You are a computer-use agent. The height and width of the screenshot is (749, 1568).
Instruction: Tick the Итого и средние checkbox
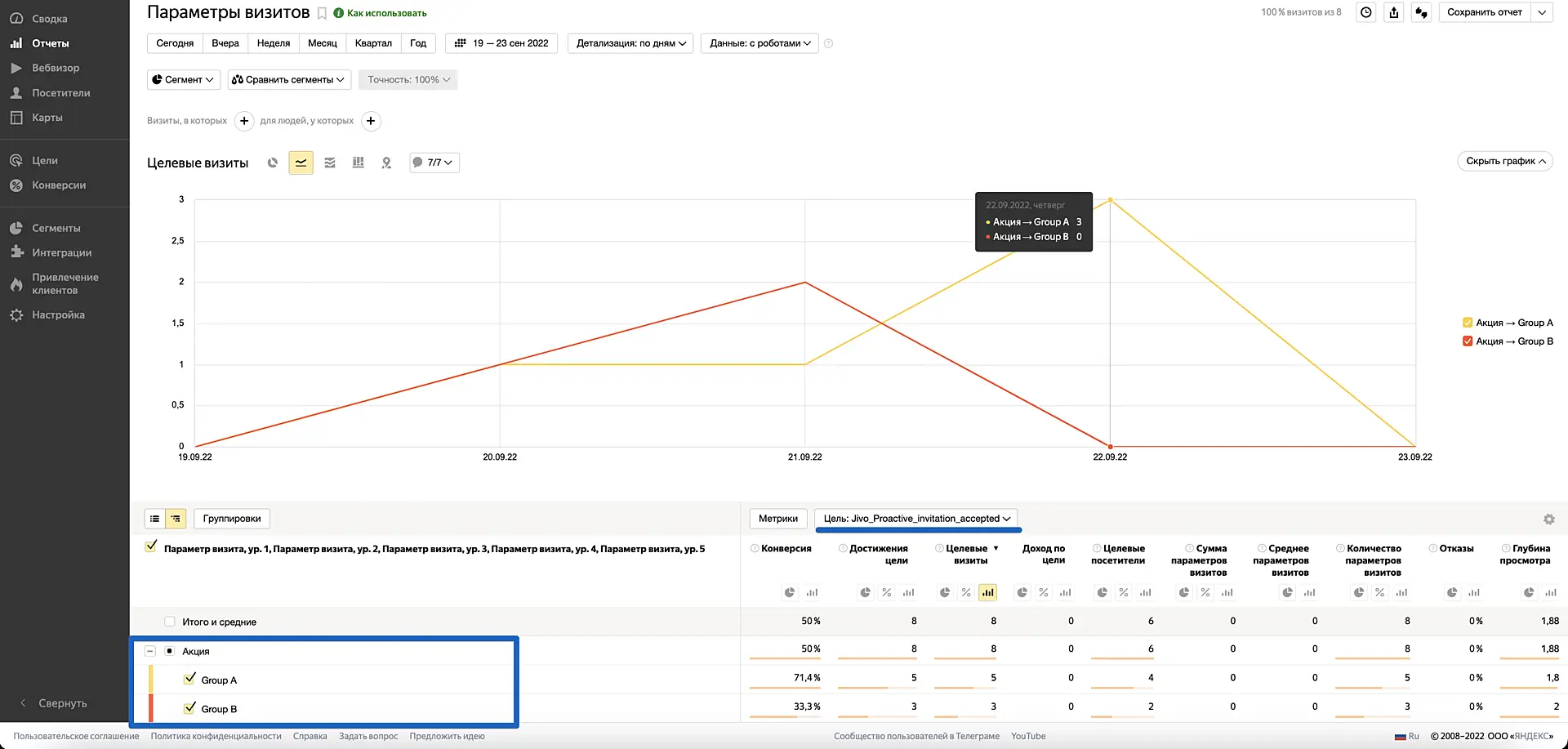pos(170,622)
